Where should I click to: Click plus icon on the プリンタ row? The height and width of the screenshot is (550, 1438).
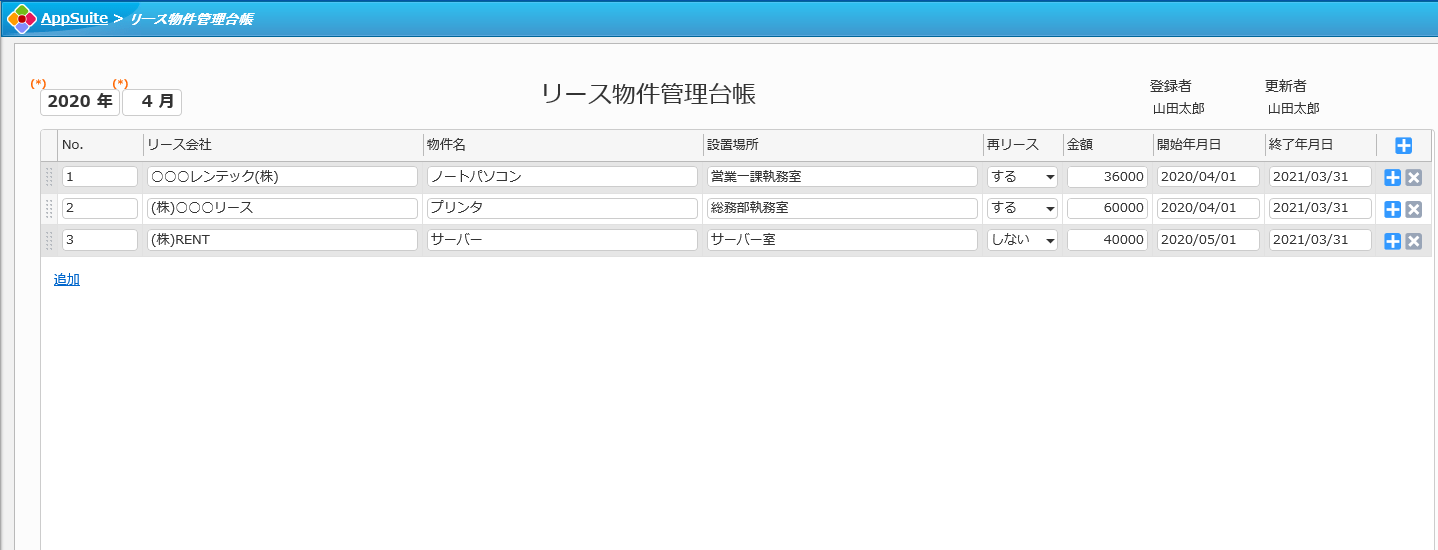[x=1392, y=209]
